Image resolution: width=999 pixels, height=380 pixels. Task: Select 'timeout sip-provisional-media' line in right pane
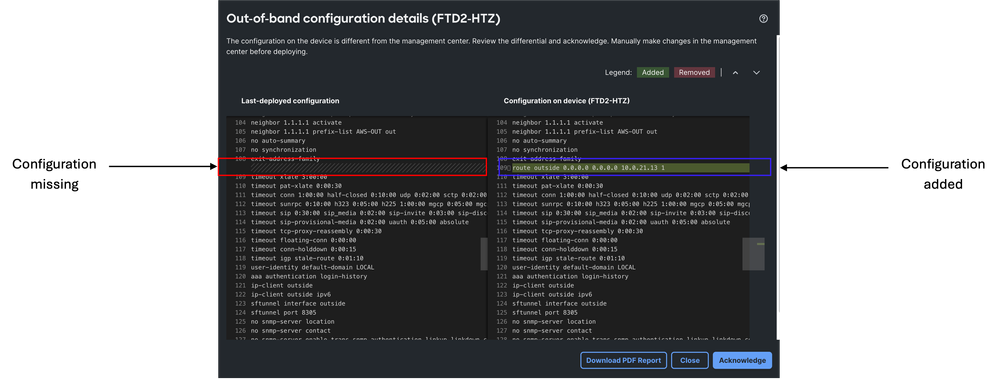pos(621,222)
